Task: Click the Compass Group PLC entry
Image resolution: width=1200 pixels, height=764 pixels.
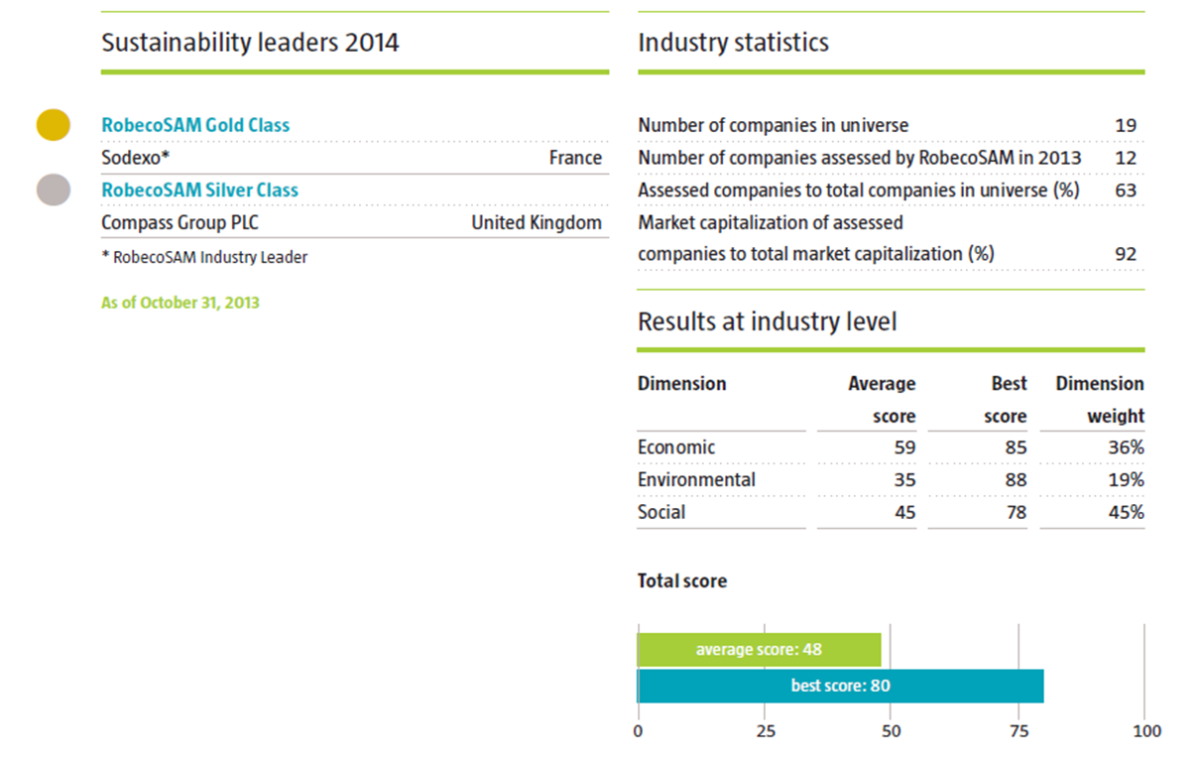Action: (x=180, y=222)
